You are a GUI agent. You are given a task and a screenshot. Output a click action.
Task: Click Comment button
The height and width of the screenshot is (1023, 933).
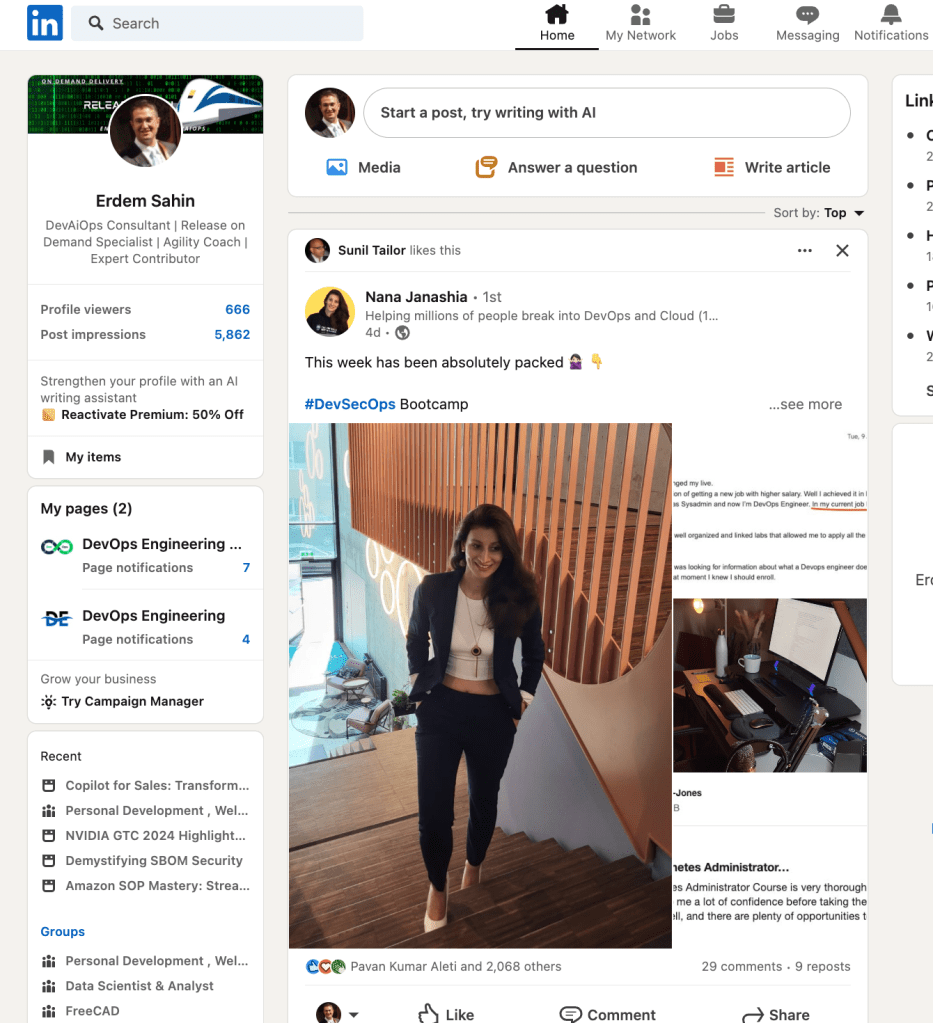607,1015
